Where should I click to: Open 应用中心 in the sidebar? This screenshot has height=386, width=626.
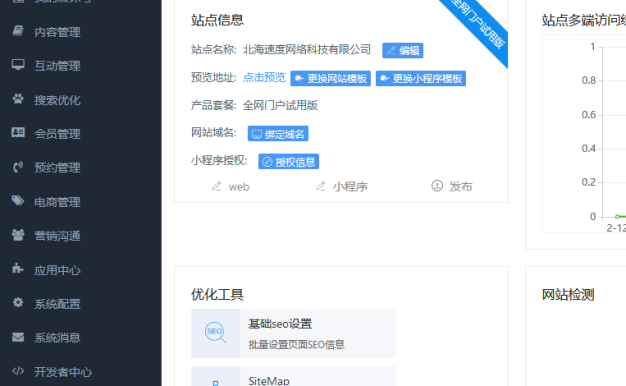57,270
